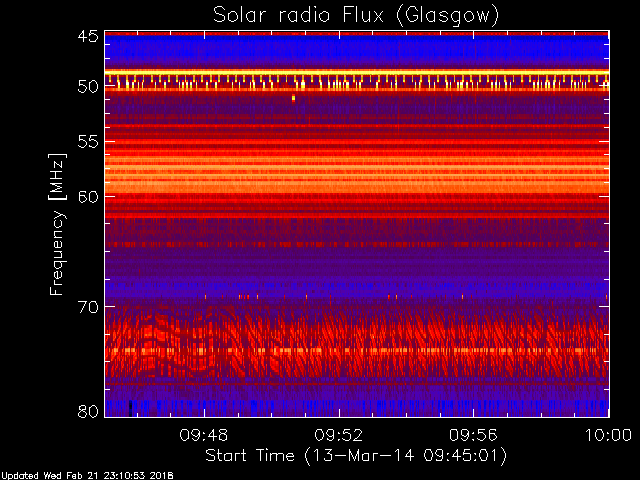640x480 pixels.
Task: Click the 09:48 time tick label
Action: coord(204,435)
